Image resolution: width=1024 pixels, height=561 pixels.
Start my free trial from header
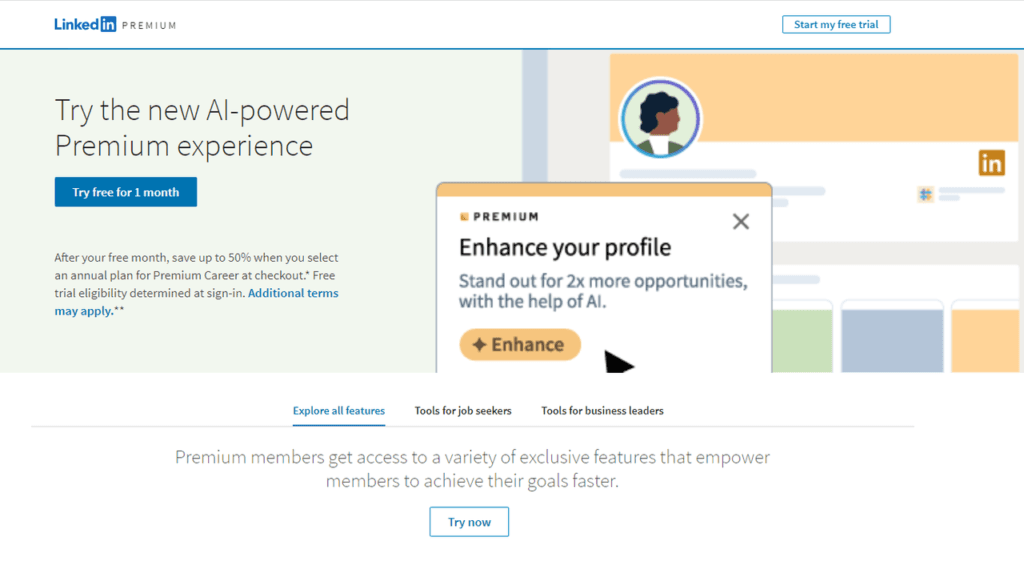click(x=836, y=25)
